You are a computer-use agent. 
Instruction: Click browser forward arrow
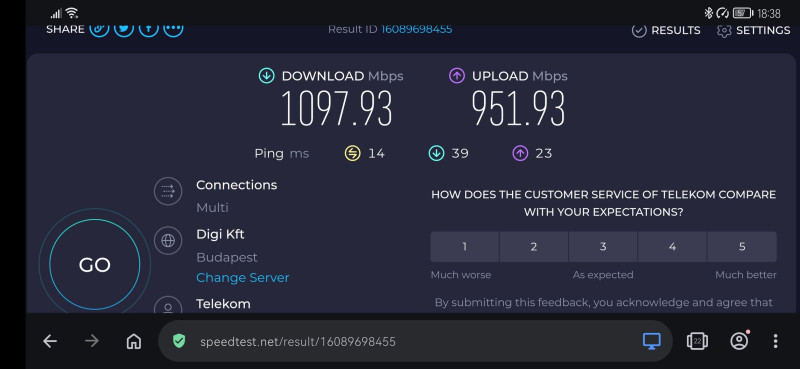pyautogui.click(x=92, y=341)
